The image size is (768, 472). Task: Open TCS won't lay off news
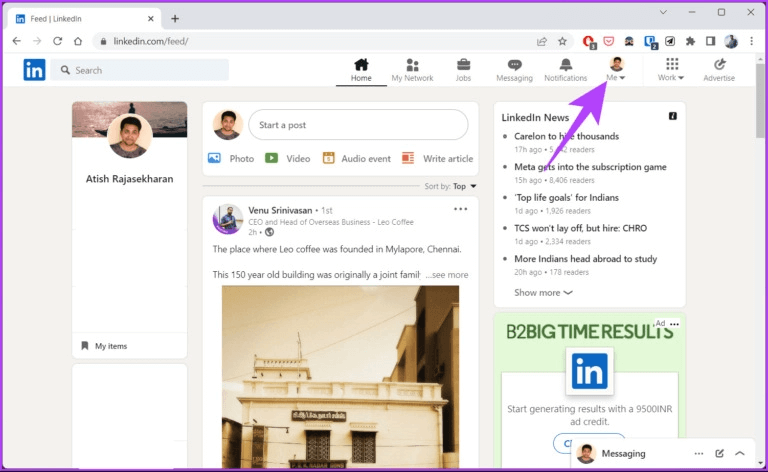pyautogui.click(x=580, y=228)
